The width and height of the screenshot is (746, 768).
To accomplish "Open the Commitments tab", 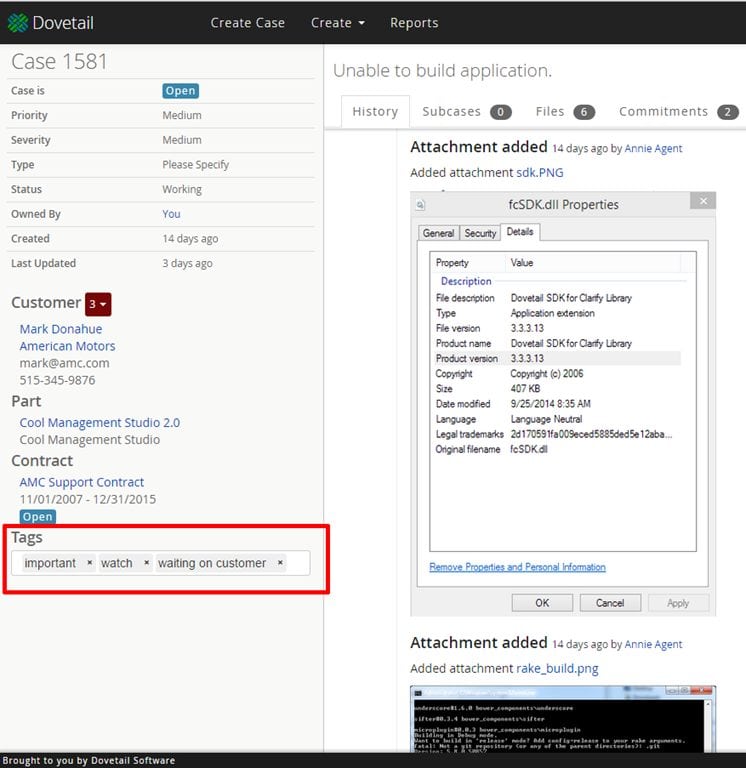I will 678,112.
